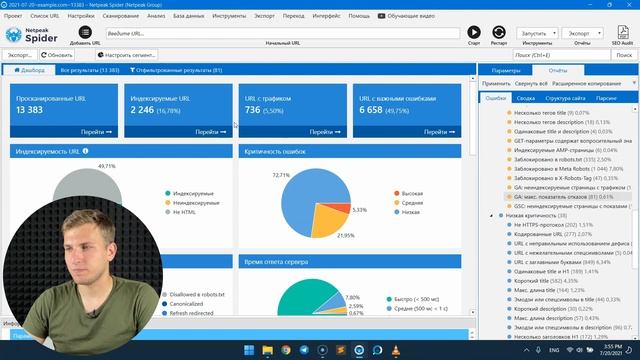Click the Экспорт... button in the toolbar
Image resolution: width=640 pixels, height=360 pixels.
(20, 55)
